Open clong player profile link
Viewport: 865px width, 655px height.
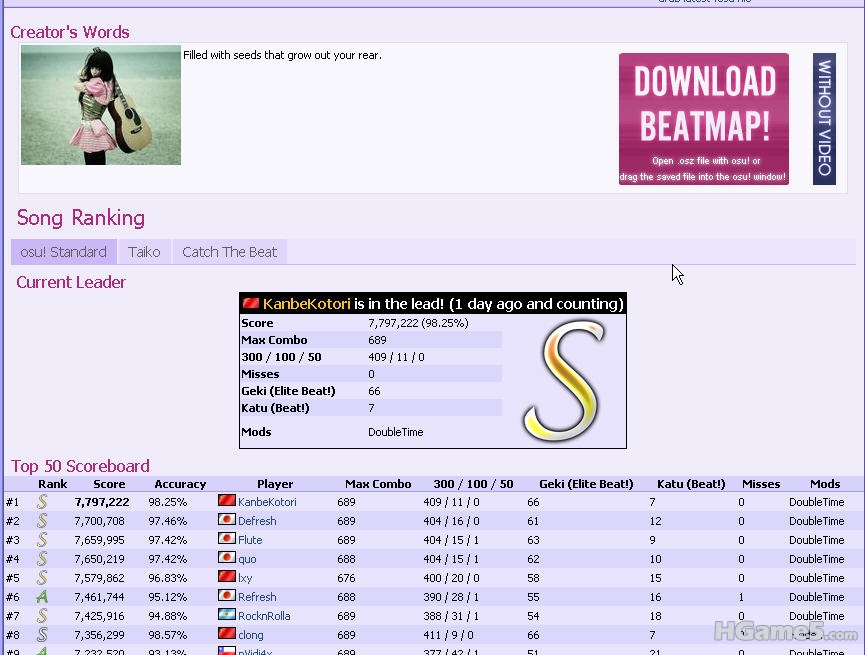250,635
